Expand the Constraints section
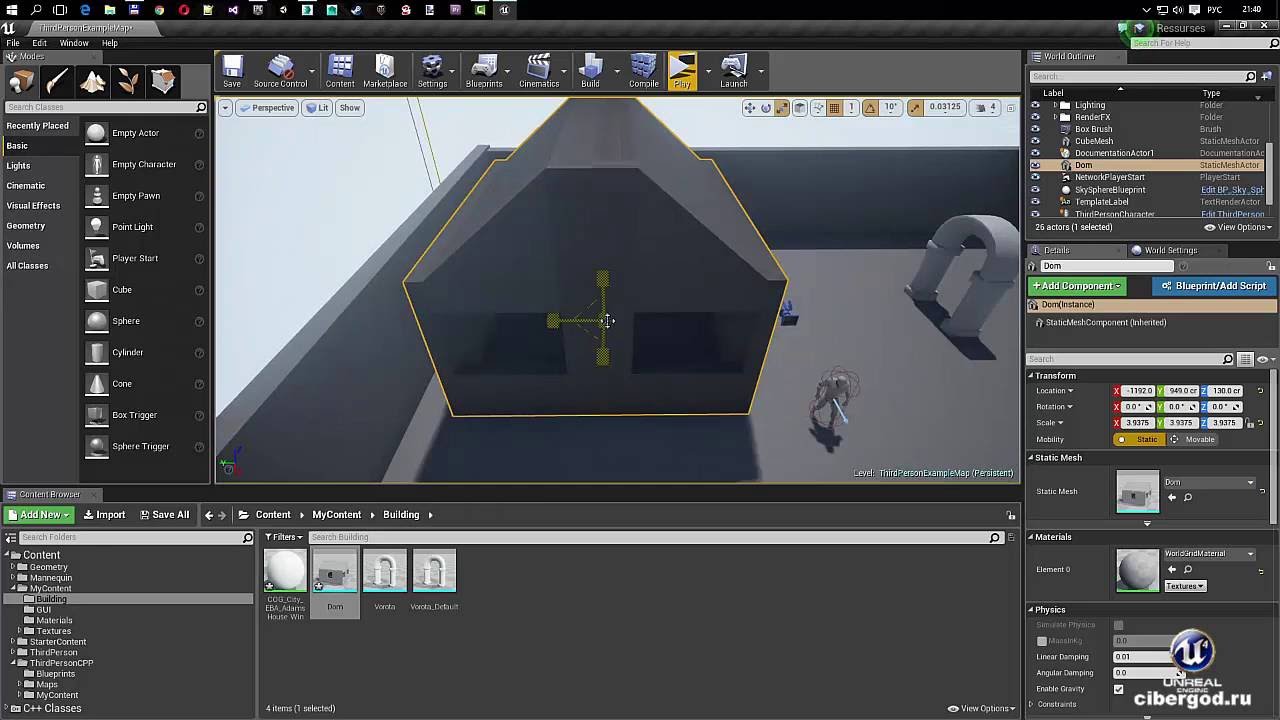1280x720 pixels. (1031, 705)
